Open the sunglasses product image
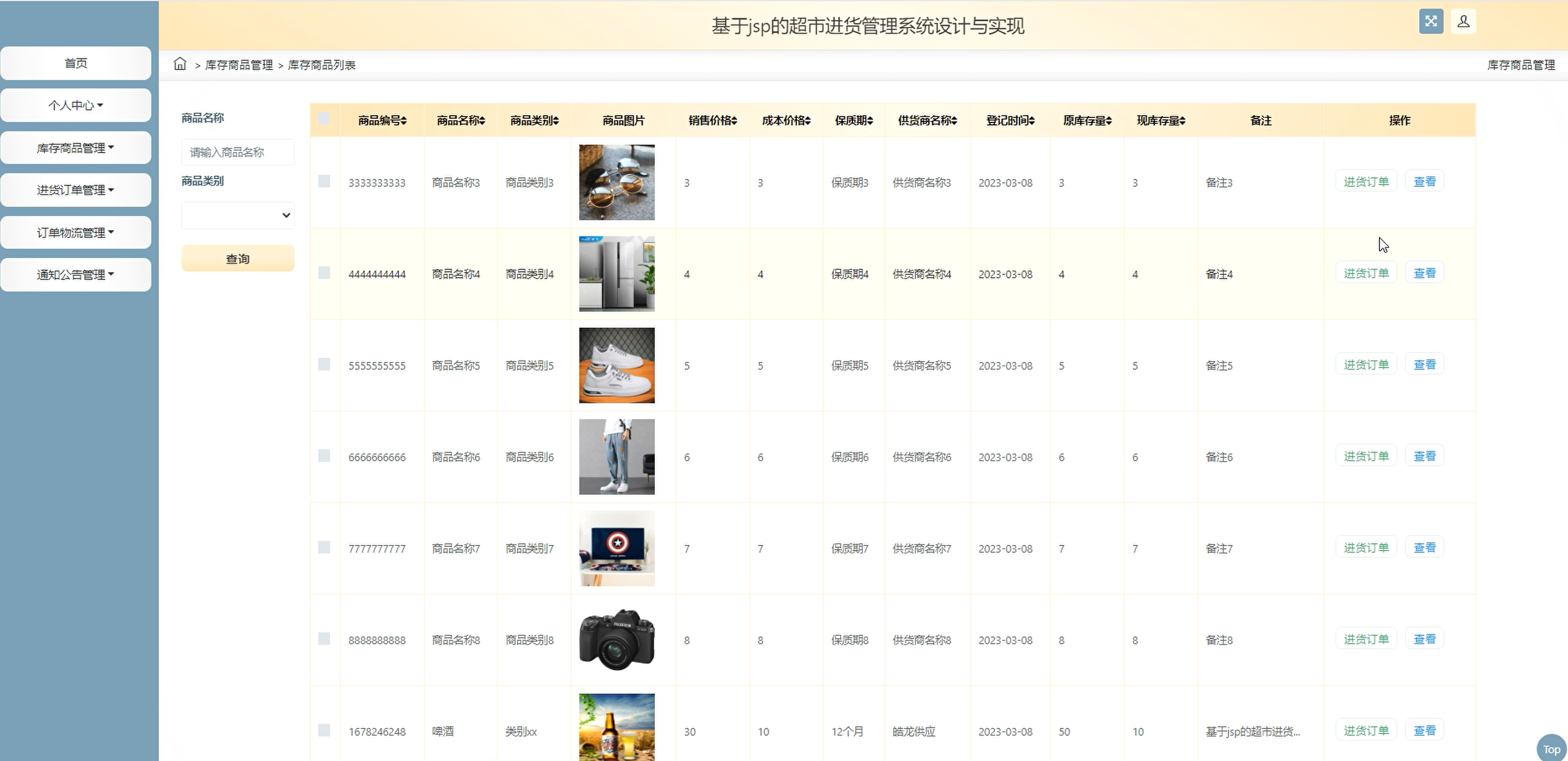This screenshot has height=761, width=1568. pos(617,182)
